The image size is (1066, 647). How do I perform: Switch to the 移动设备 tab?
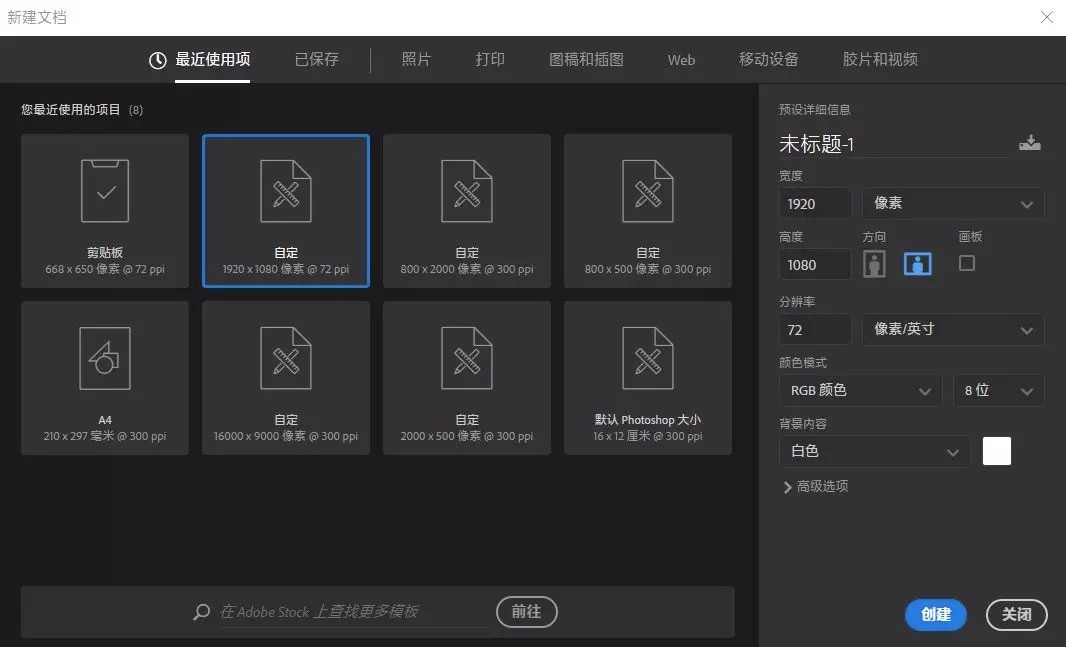point(768,59)
